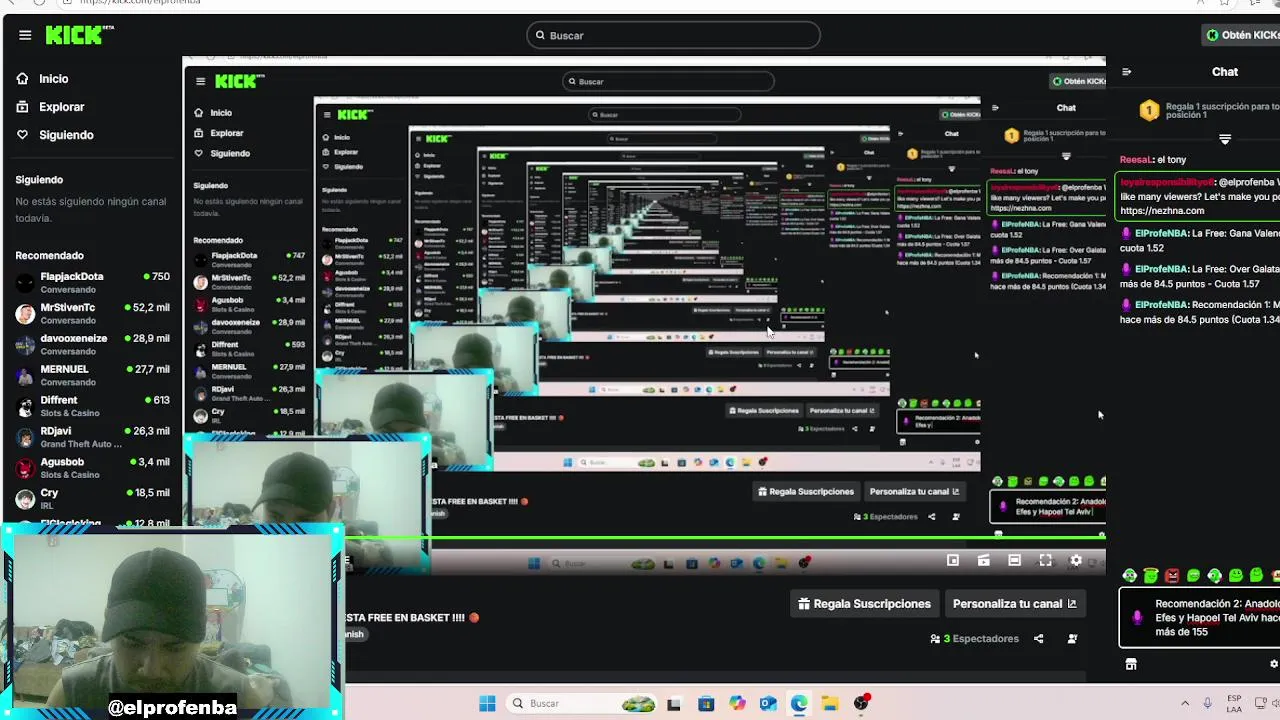1280x720 pixels.
Task: Click the microphone icon in the bottom system tray
Action: point(1208,704)
